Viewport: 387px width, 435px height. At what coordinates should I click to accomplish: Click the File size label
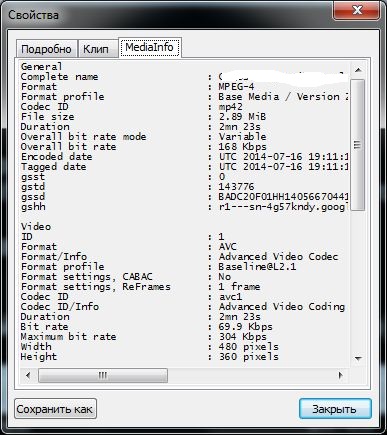[x=47, y=117]
